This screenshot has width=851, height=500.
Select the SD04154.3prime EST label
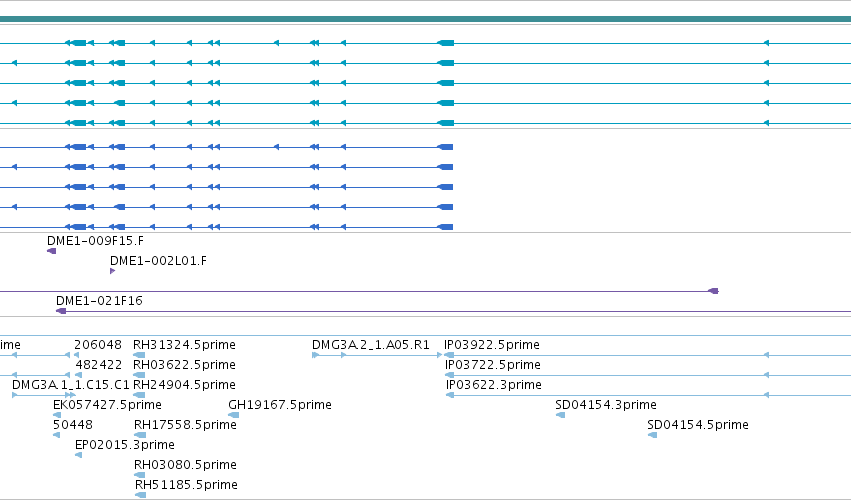point(606,405)
